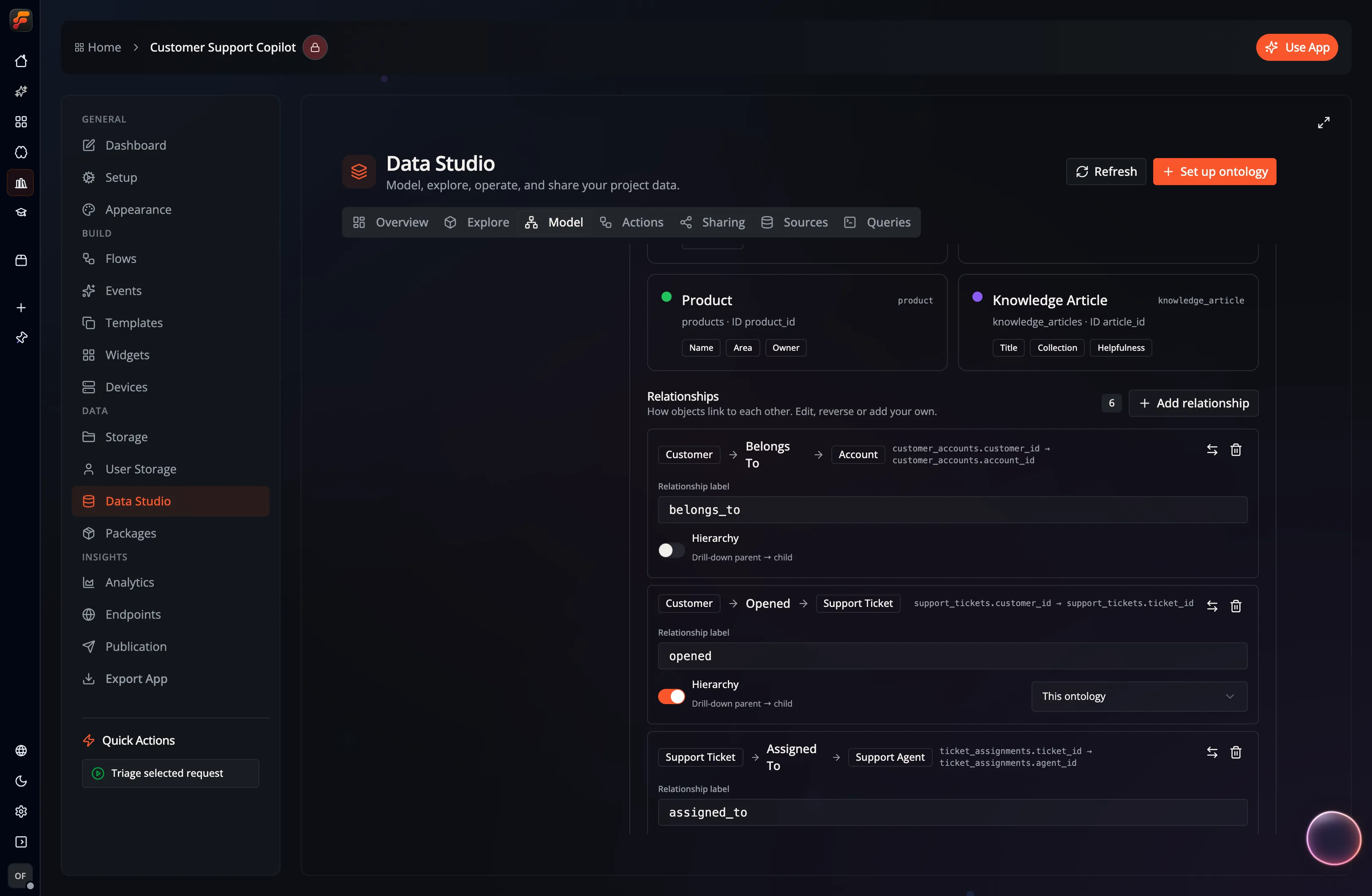Delete the Assigned To relationship
This screenshot has width=1372, height=896.
(x=1236, y=752)
